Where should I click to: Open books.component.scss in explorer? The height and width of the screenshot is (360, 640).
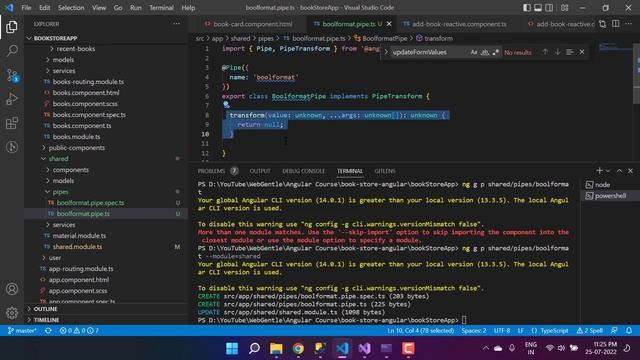pyautogui.click(x=85, y=104)
